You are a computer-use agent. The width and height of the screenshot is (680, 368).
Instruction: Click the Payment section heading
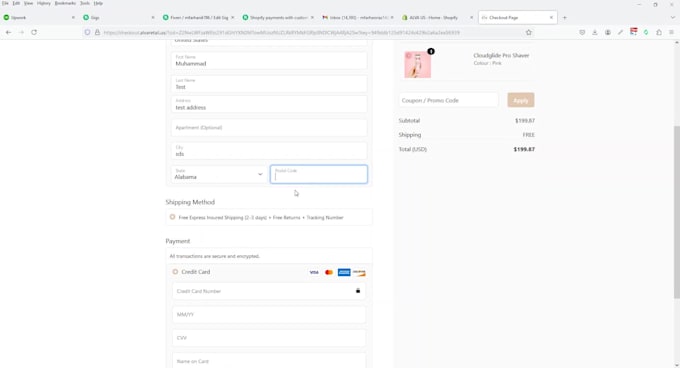[178, 241]
